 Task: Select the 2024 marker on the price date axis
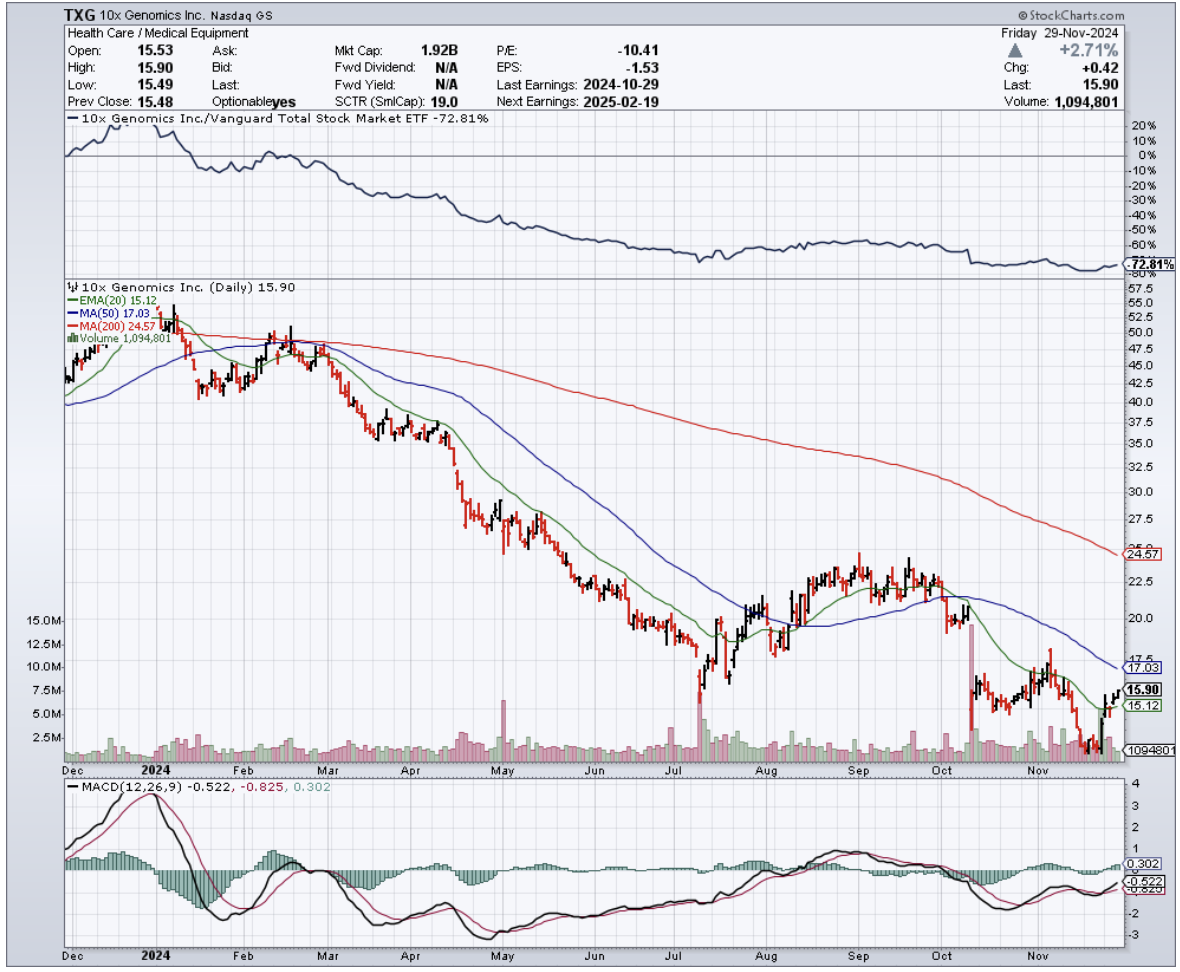(x=156, y=771)
